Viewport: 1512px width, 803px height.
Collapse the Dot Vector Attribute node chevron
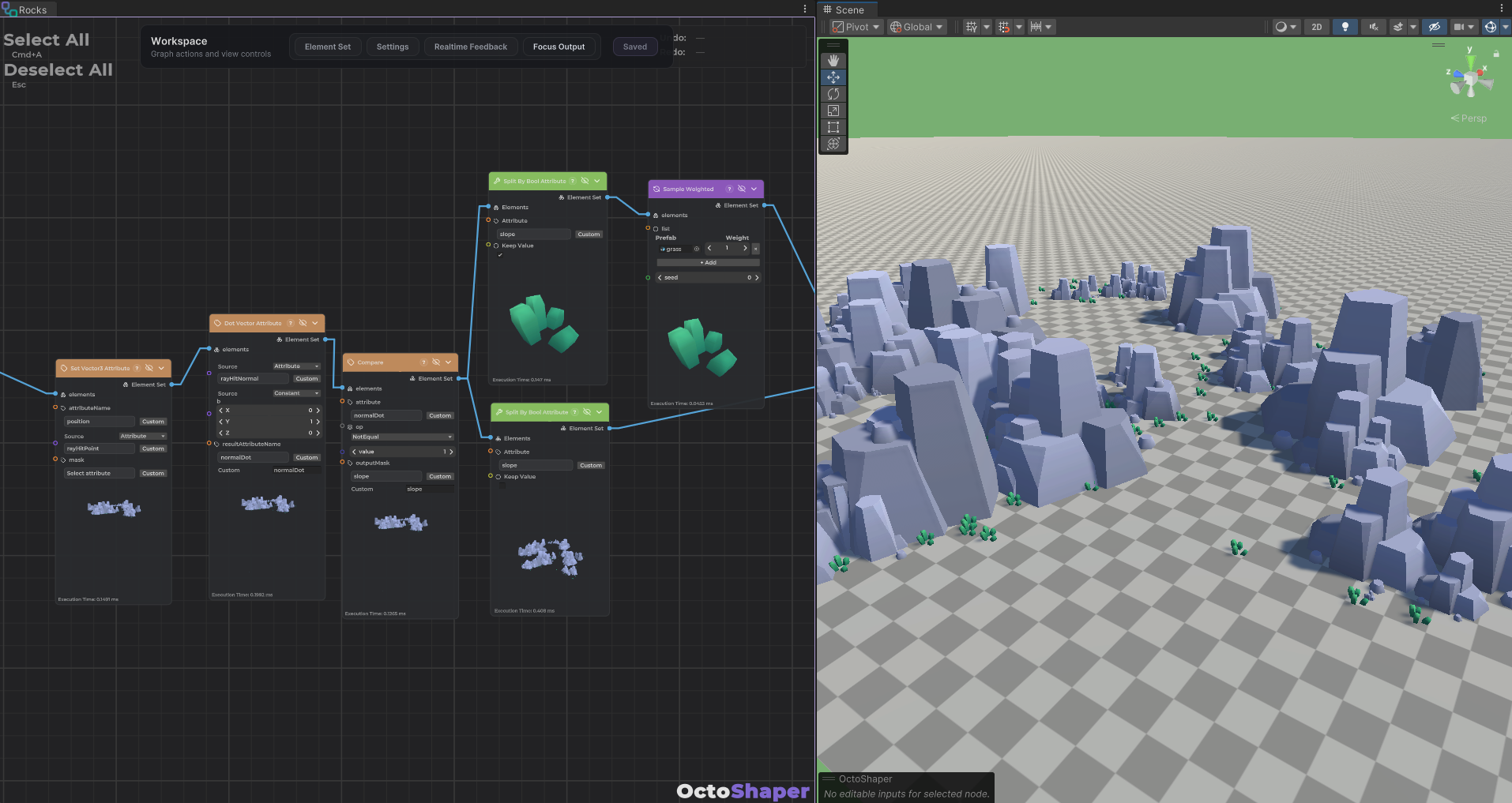pyautogui.click(x=315, y=323)
